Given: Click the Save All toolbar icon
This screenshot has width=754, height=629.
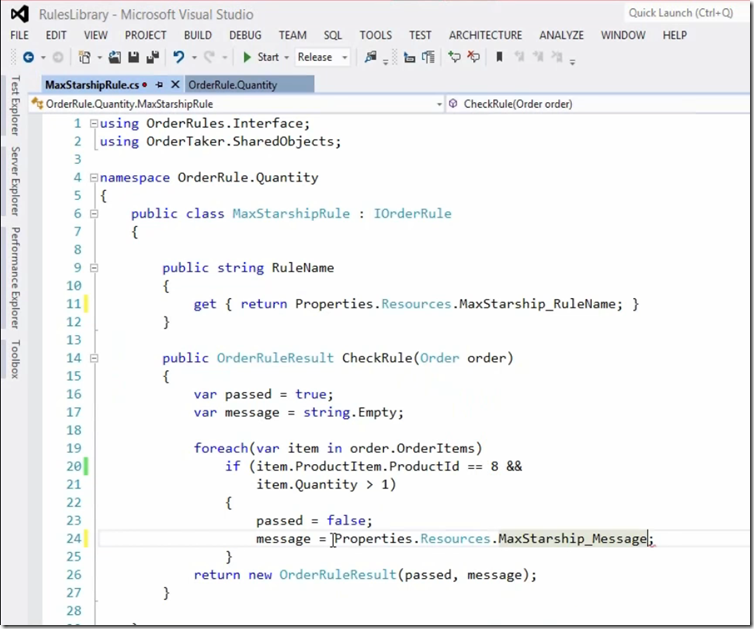Looking at the screenshot, I should [x=153, y=57].
